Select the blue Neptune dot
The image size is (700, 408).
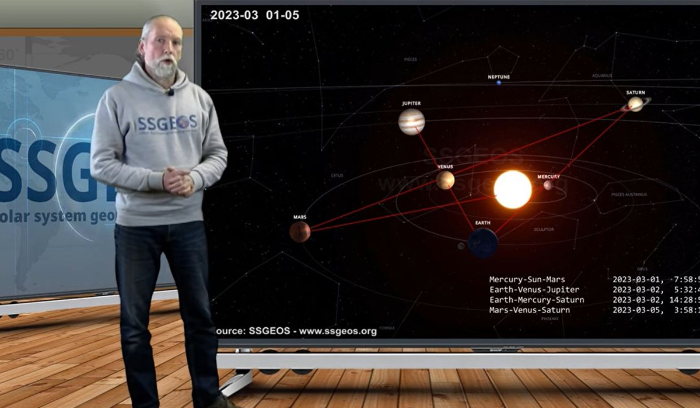click(x=498, y=83)
